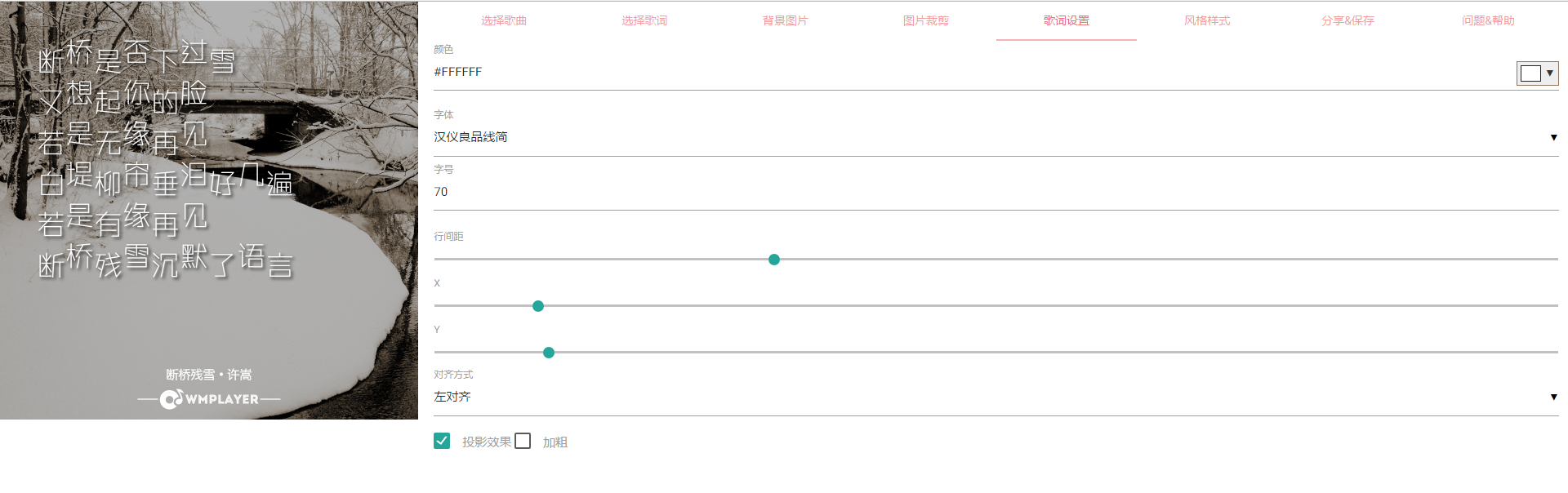This screenshot has width=1568, height=493.
Task: Go to the 图片裁剪 tab
Action: point(925,20)
